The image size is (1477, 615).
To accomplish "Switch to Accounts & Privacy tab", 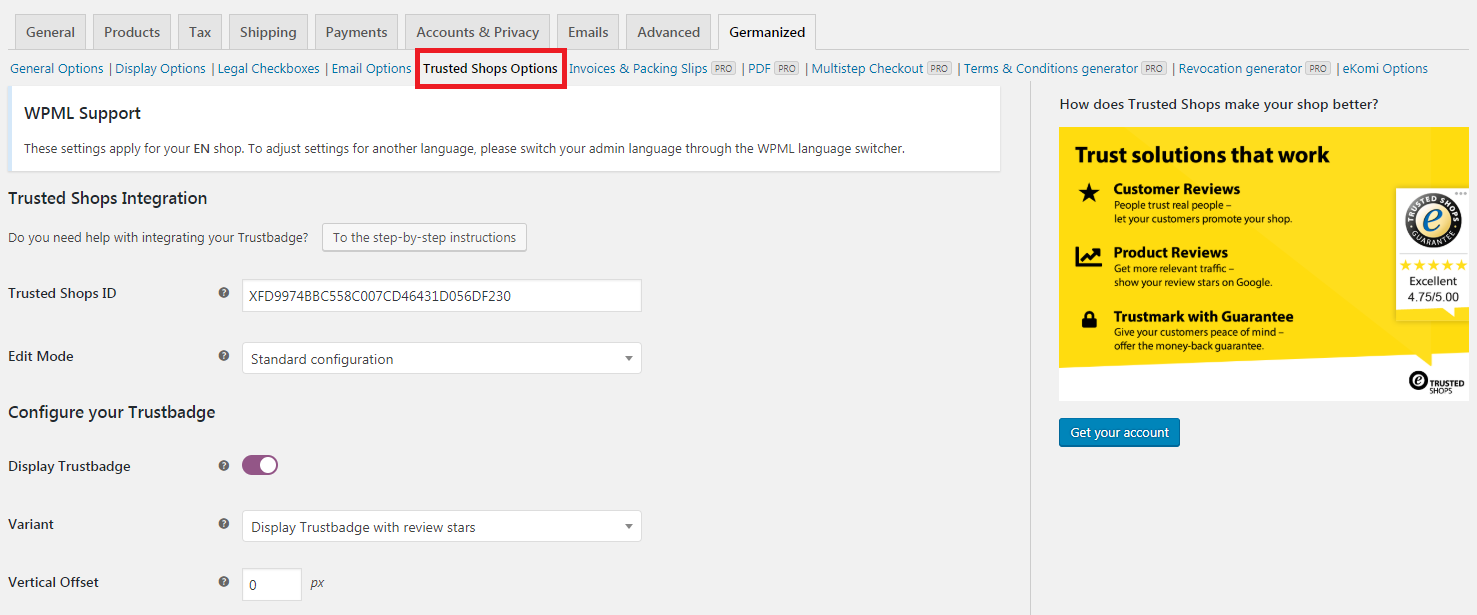I will click(x=477, y=32).
